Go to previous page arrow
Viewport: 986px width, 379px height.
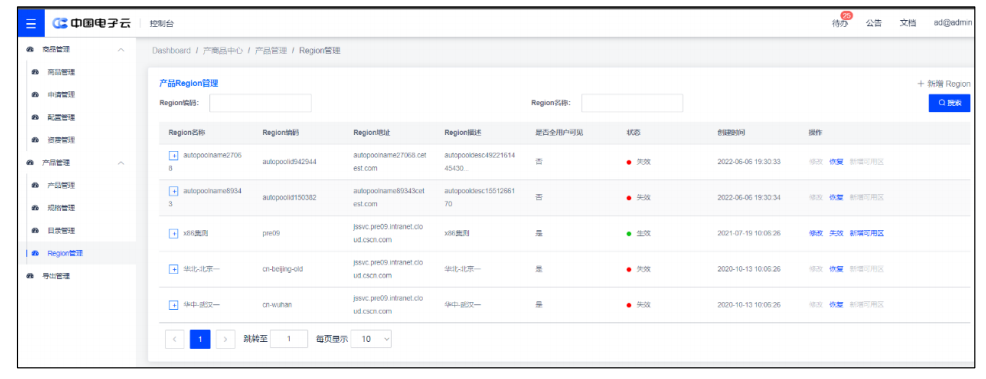[174, 339]
